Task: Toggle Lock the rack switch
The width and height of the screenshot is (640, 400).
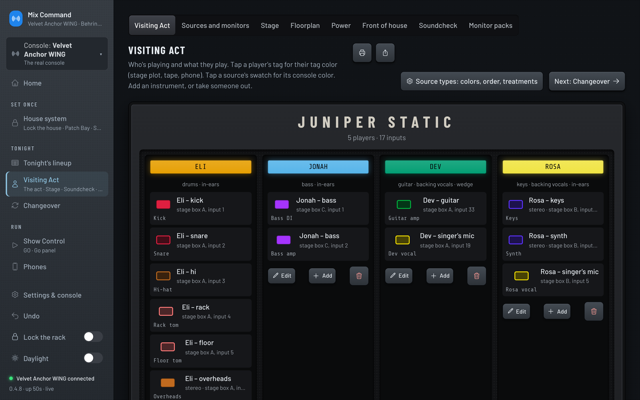Action: pos(93,337)
